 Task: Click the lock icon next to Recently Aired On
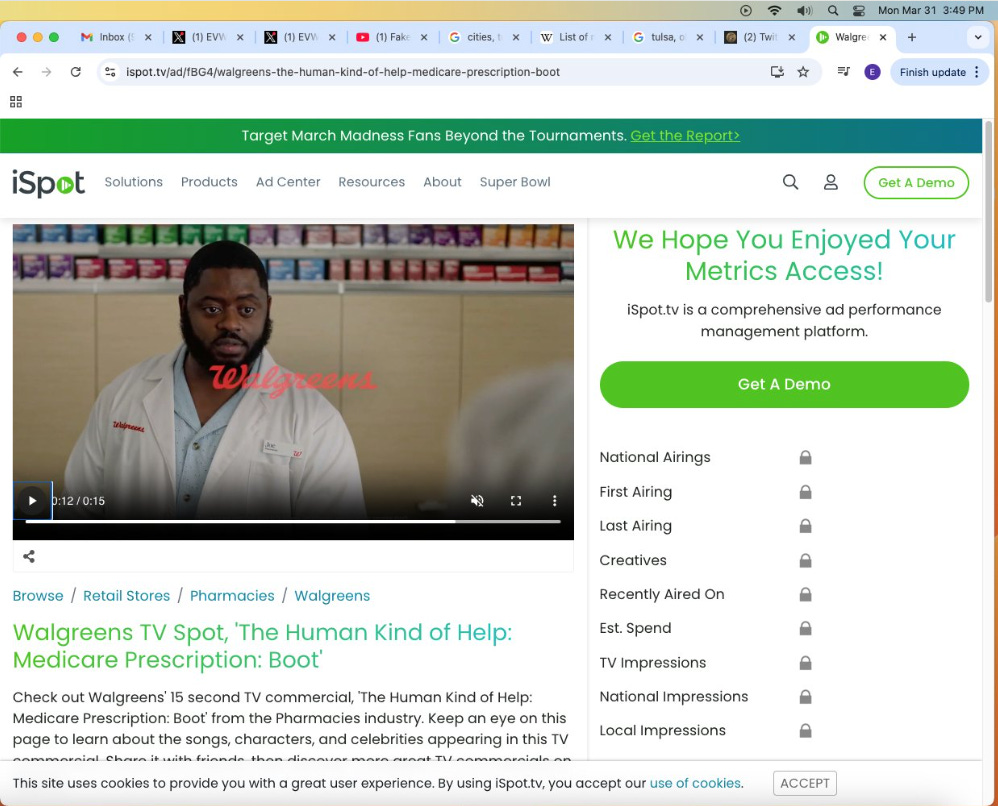[805, 594]
